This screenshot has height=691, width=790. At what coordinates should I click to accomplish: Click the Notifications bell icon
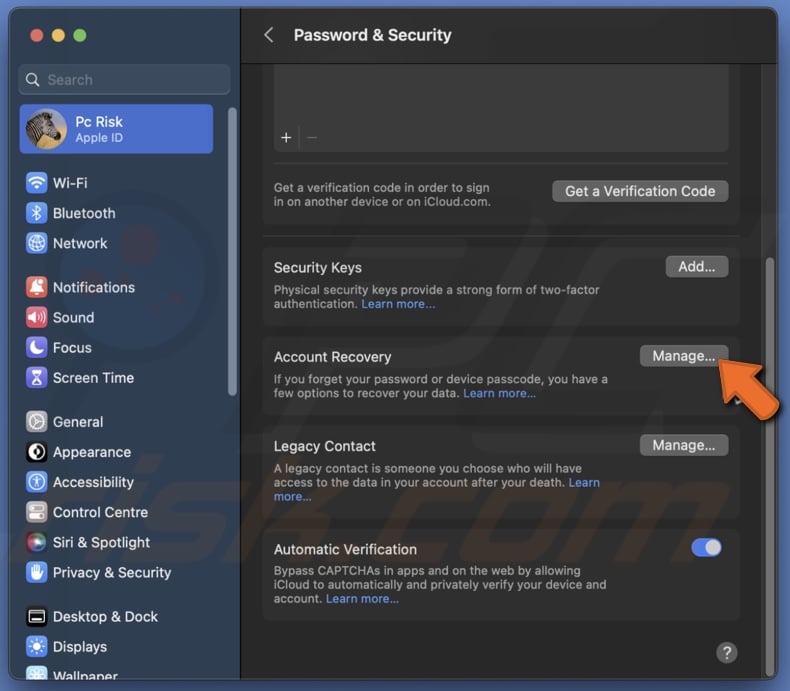tap(37, 287)
